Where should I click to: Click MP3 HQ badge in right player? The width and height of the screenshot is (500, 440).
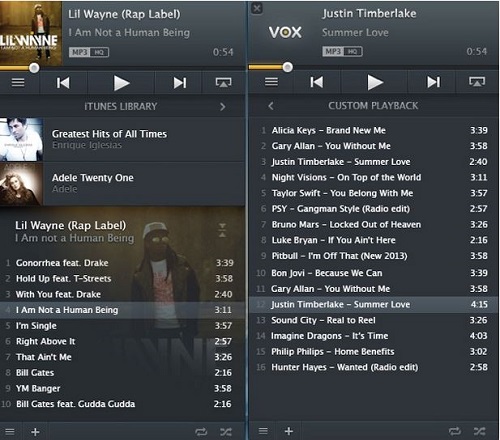(342, 51)
